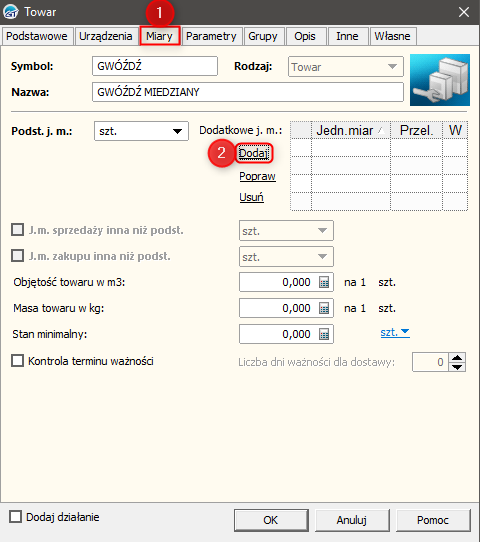Open the Rodzaj dropdown

[x=346, y=67]
